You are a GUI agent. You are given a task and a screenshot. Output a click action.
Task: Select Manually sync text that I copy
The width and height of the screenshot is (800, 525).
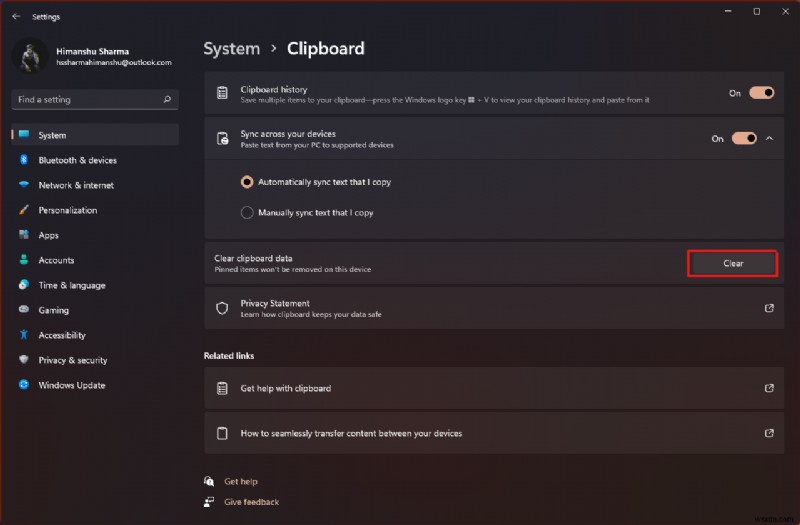[x=248, y=212]
